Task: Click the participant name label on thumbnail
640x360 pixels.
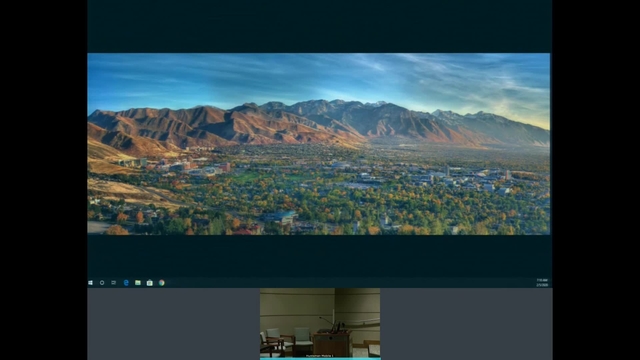Action: [x=320, y=356]
